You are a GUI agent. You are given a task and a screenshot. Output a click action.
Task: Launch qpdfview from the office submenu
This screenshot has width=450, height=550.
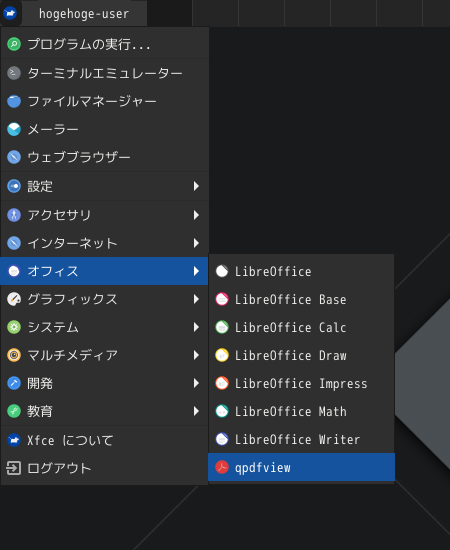coord(301,467)
